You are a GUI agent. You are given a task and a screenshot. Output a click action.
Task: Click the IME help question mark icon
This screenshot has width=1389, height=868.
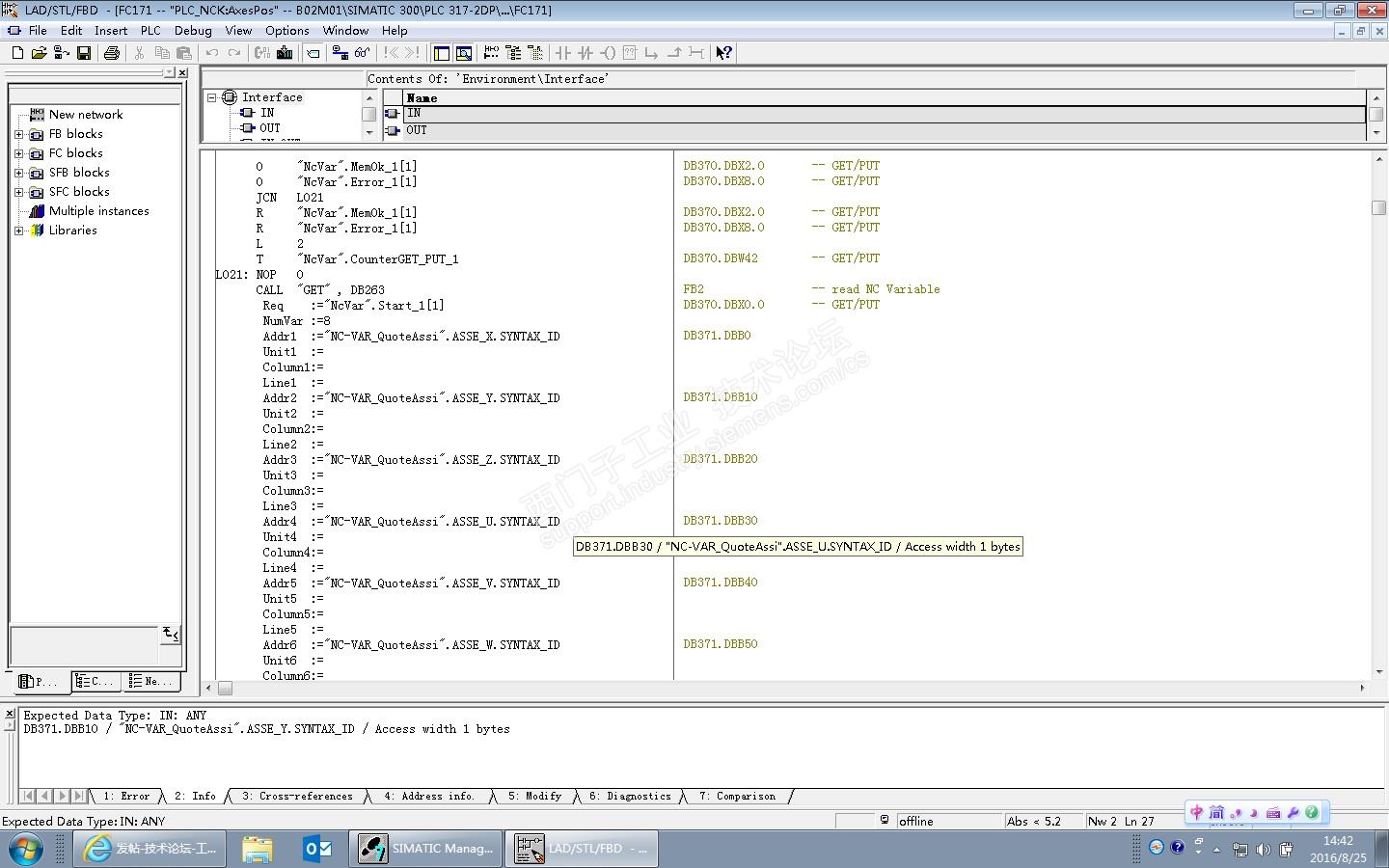coord(1312,812)
